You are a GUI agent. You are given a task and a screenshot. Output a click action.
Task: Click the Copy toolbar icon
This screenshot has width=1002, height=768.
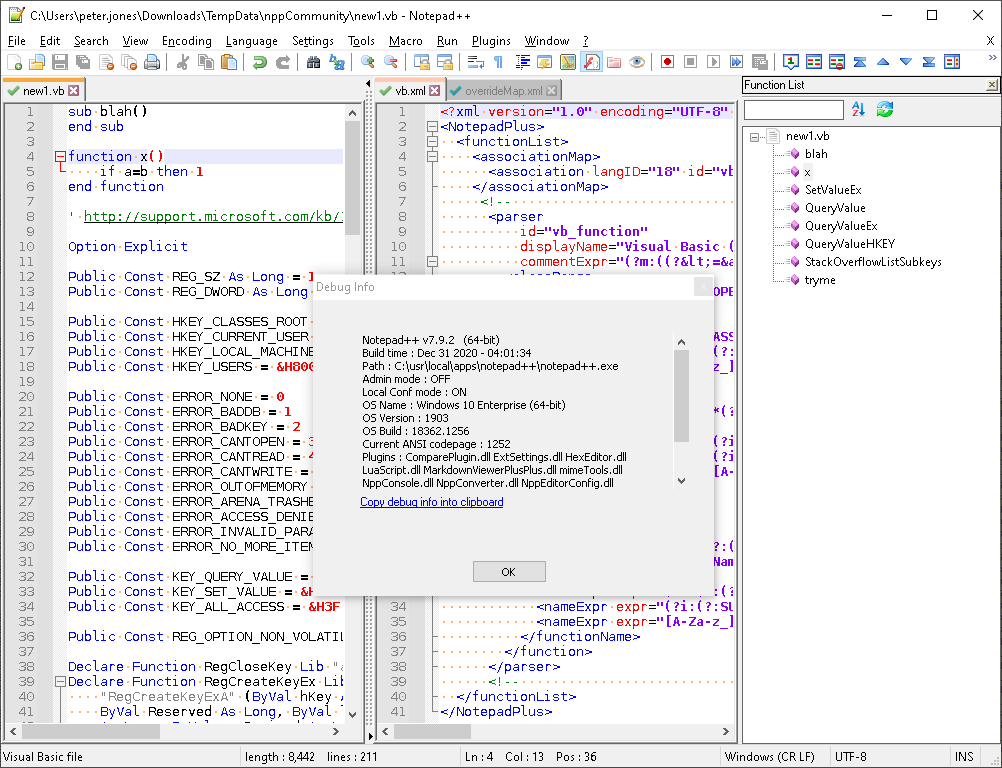[x=206, y=62]
